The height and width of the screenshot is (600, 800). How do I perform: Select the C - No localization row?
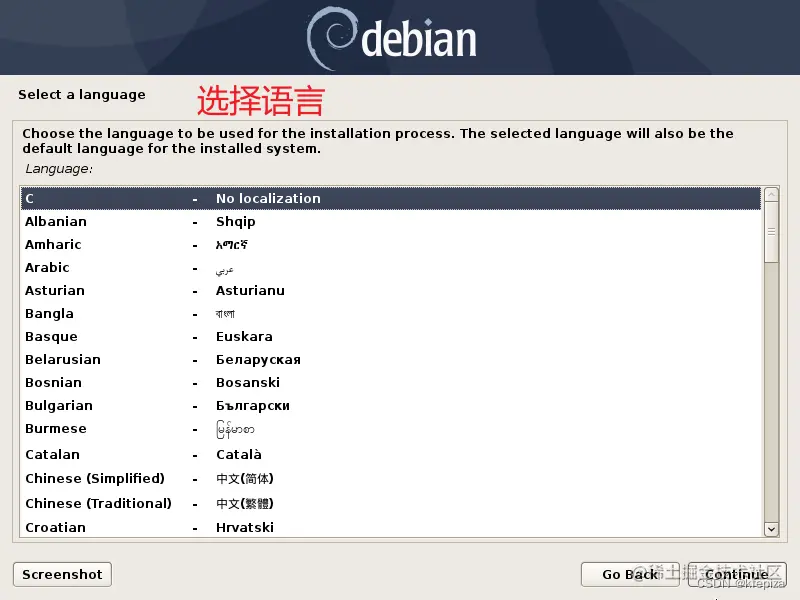(x=391, y=198)
